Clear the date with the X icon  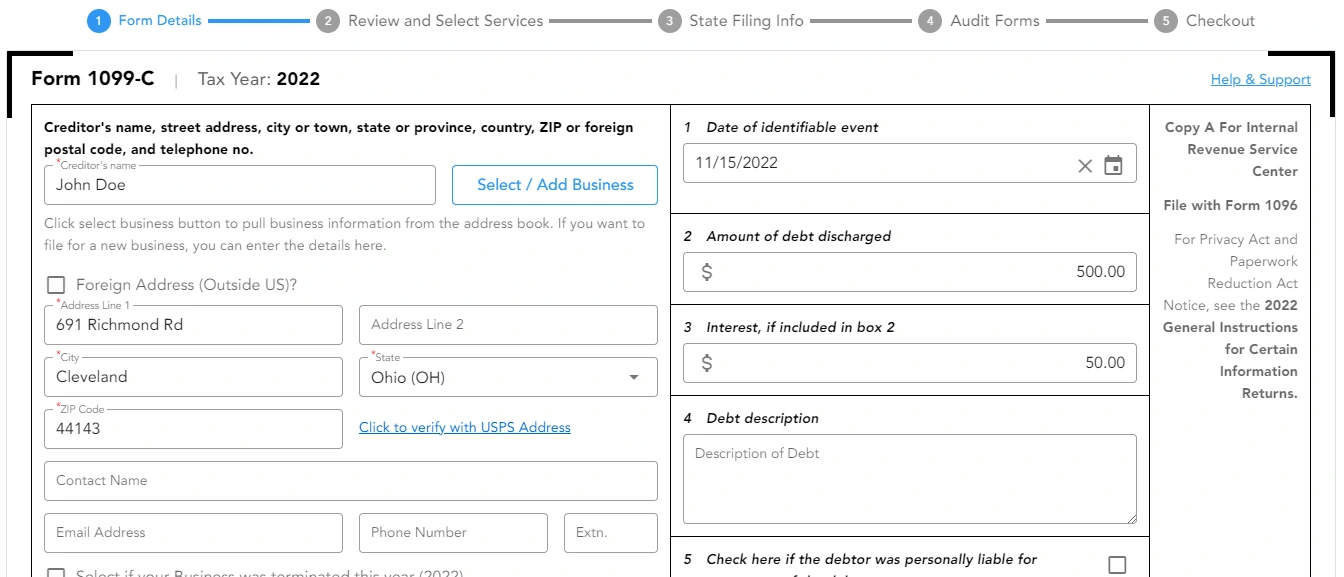tap(1085, 166)
